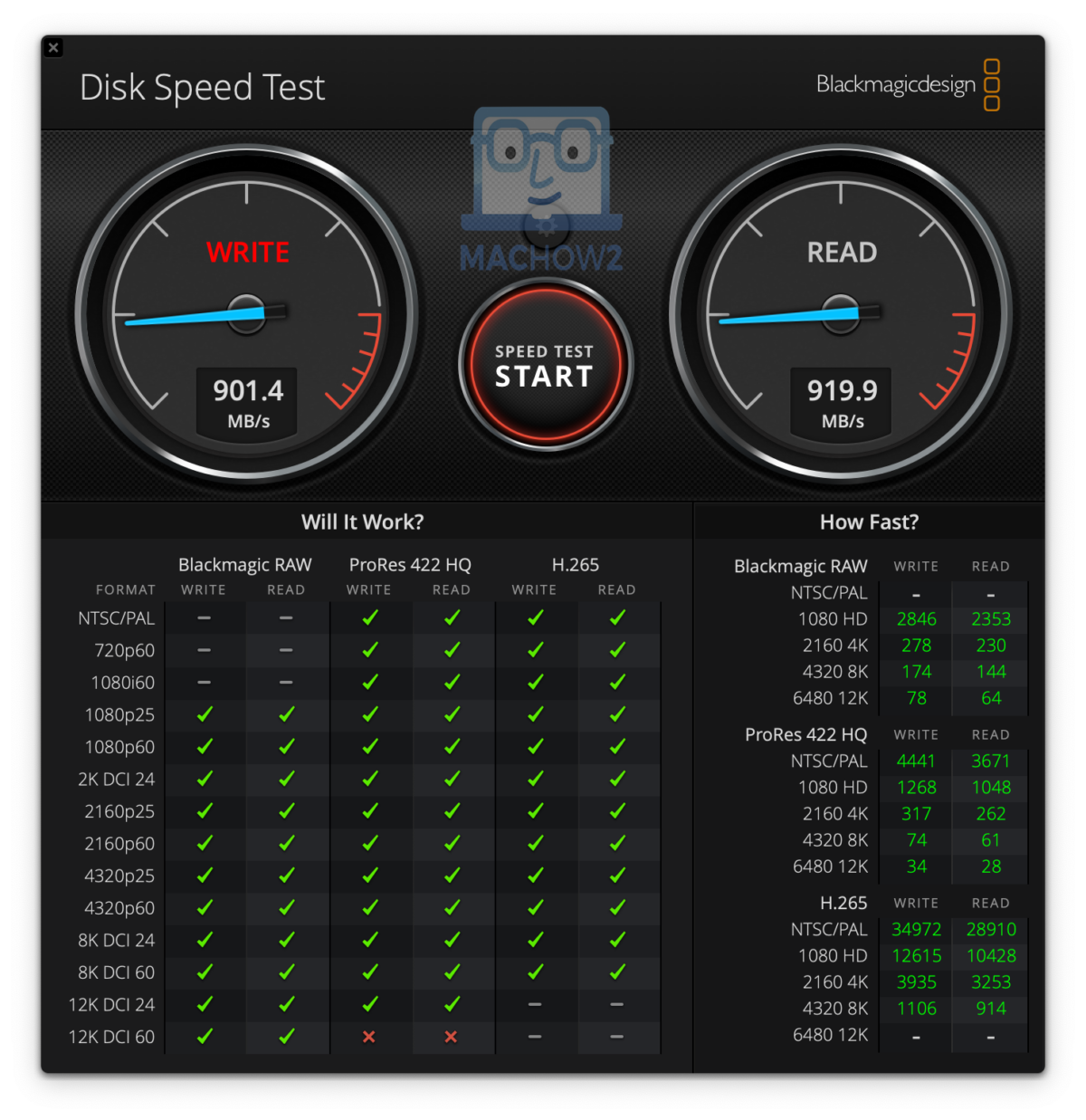Close the Disk Speed Test window
The width and height of the screenshot is (1086, 1120).
53,48
